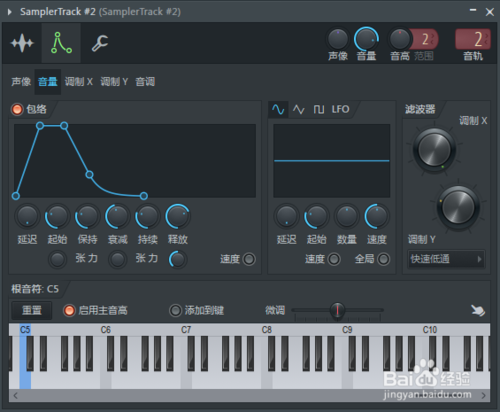Image resolution: width=500 pixels, height=412 pixels.
Task: Open the sample waveform settings tab
Action: click(x=22, y=43)
